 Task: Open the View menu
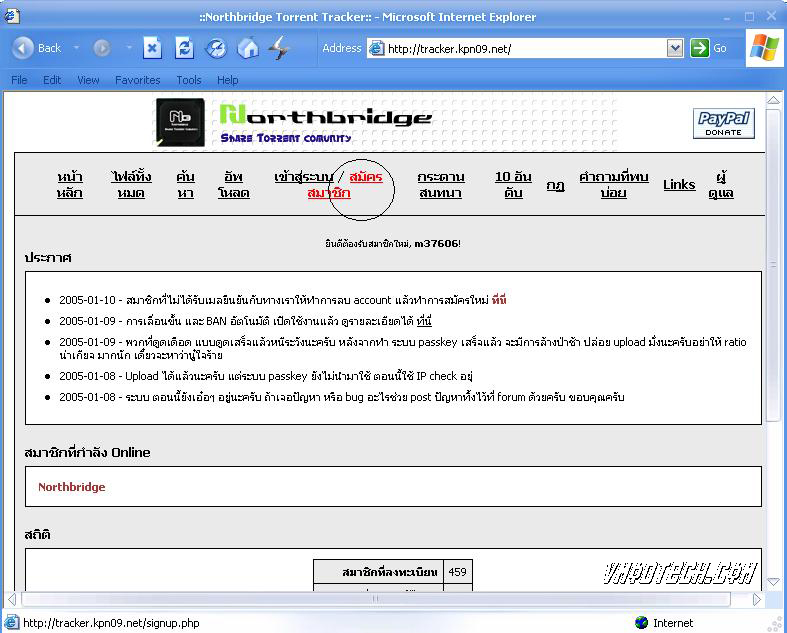click(x=88, y=80)
